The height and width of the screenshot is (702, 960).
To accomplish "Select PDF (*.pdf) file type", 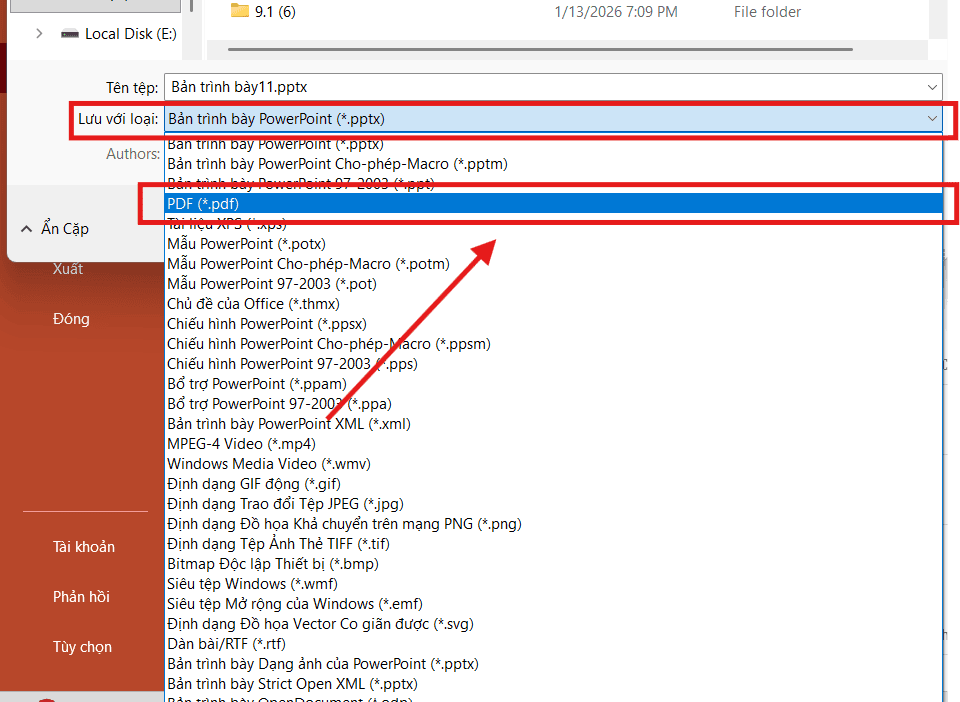I will (x=553, y=204).
